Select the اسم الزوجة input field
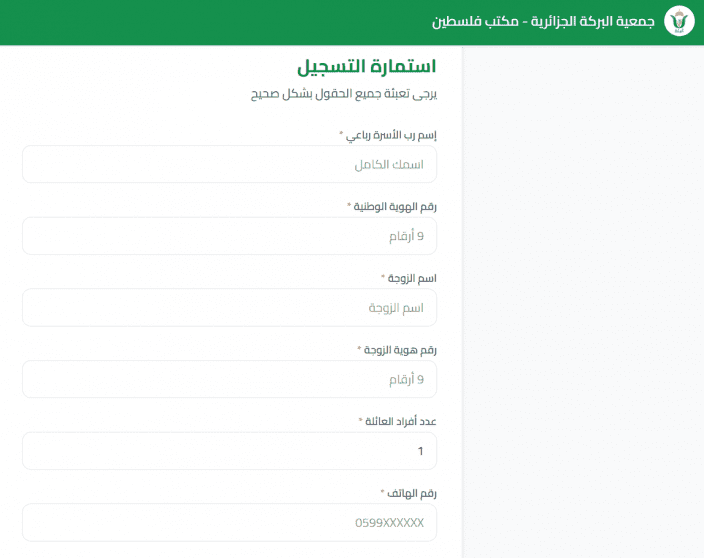The image size is (704, 558). [x=229, y=308]
